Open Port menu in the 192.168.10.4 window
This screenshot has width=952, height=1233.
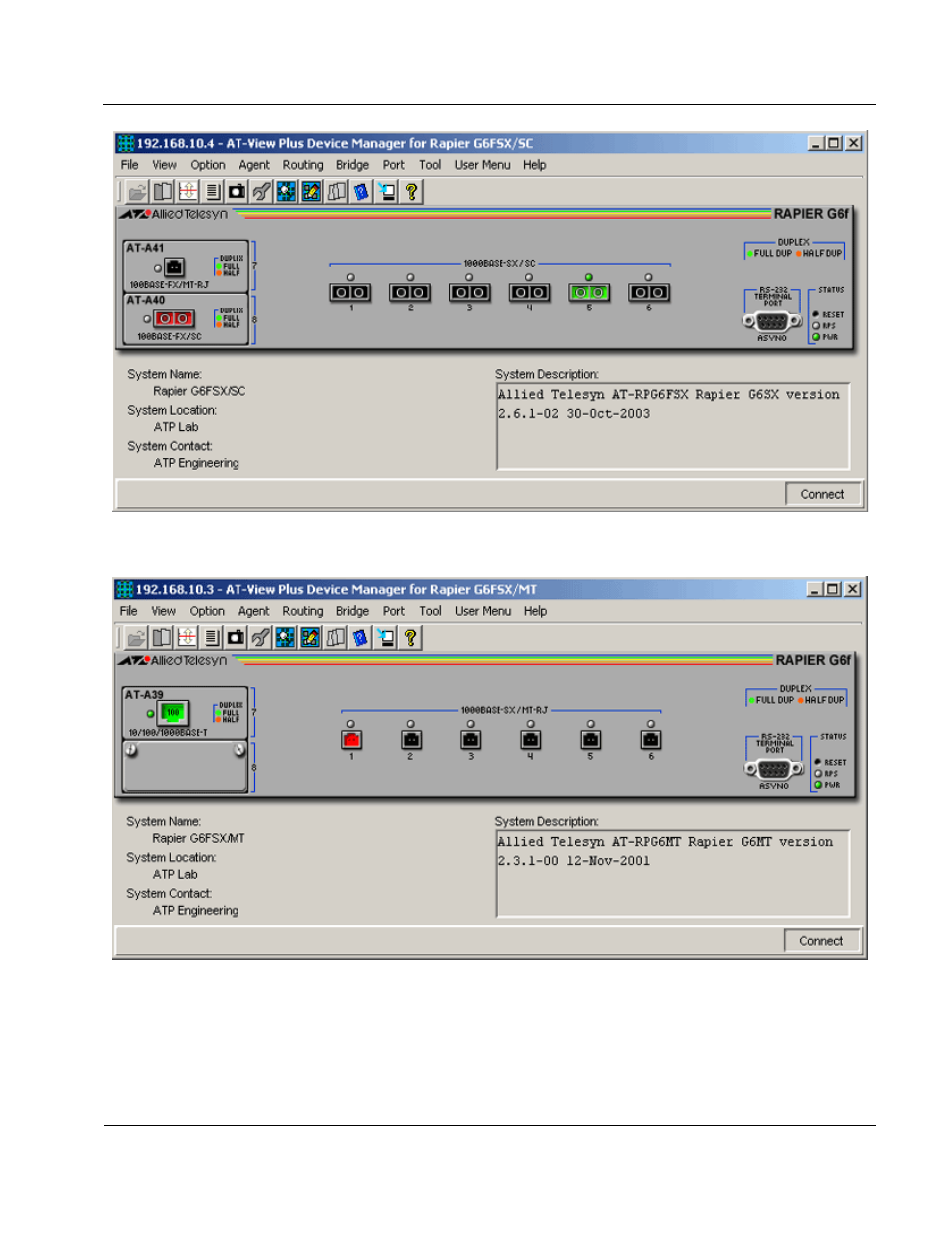click(394, 165)
